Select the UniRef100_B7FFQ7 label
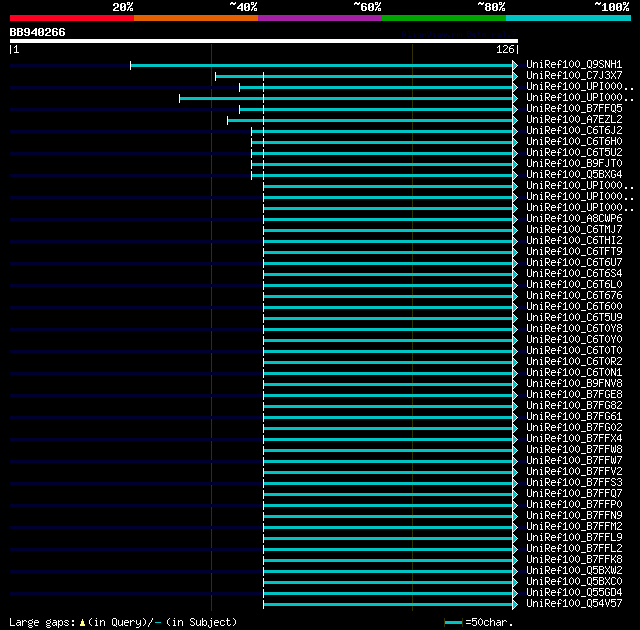The height and width of the screenshot is (630, 640). pyautogui.click(x=574, y=494)
